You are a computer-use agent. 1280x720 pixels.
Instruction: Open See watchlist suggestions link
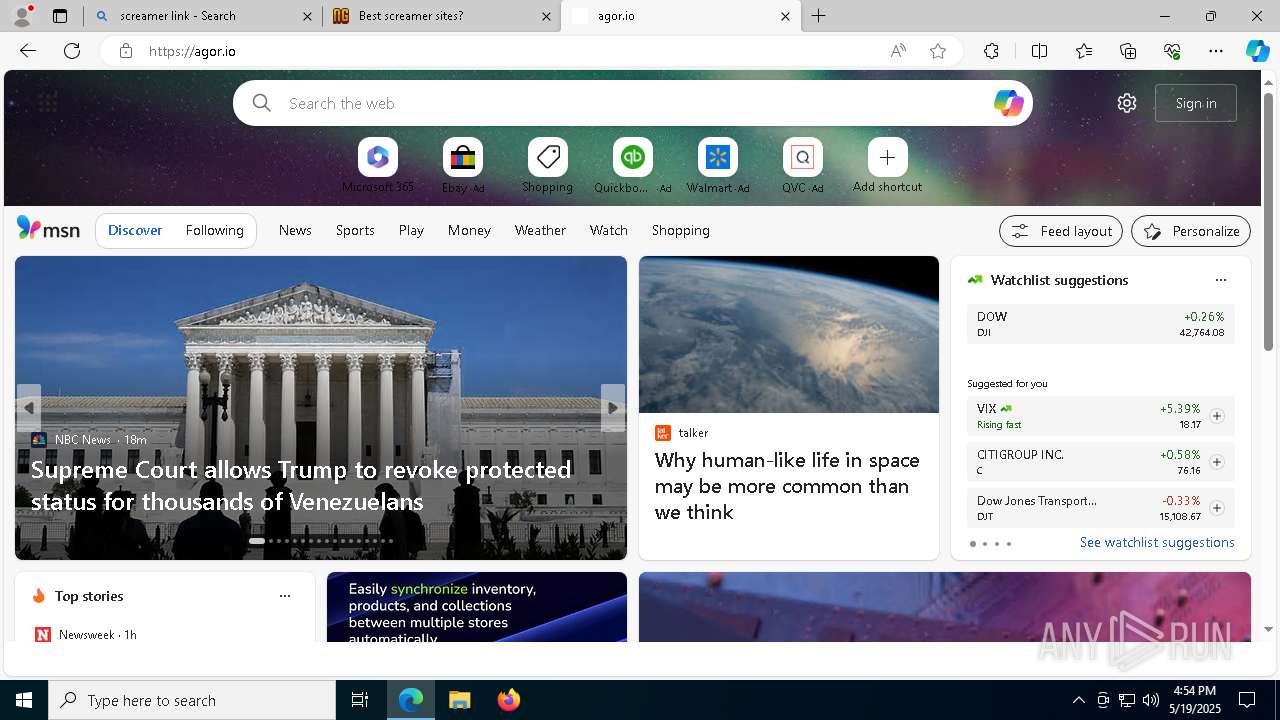click(x=1157, y=542)
